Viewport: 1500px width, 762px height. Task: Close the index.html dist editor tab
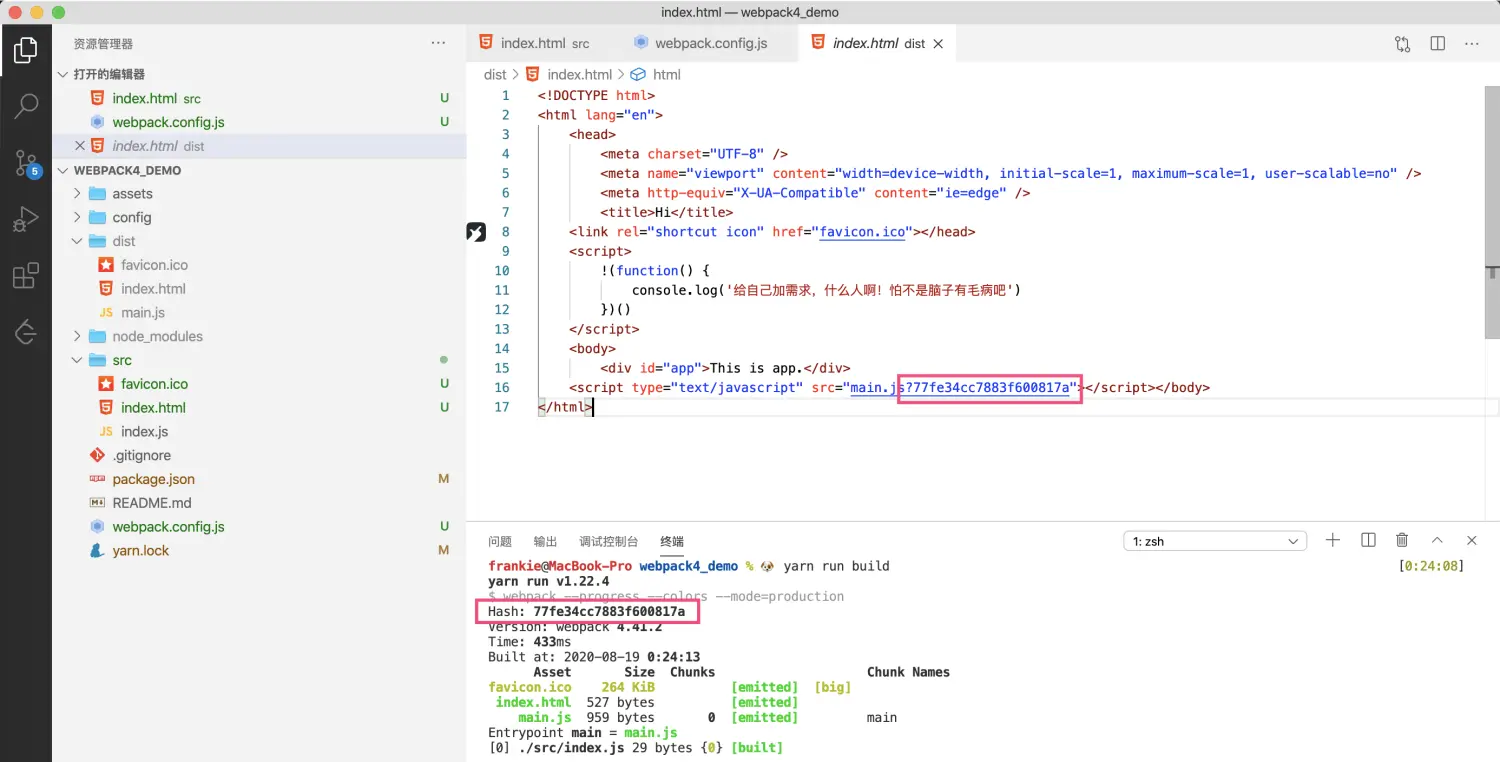pos(938,44)
